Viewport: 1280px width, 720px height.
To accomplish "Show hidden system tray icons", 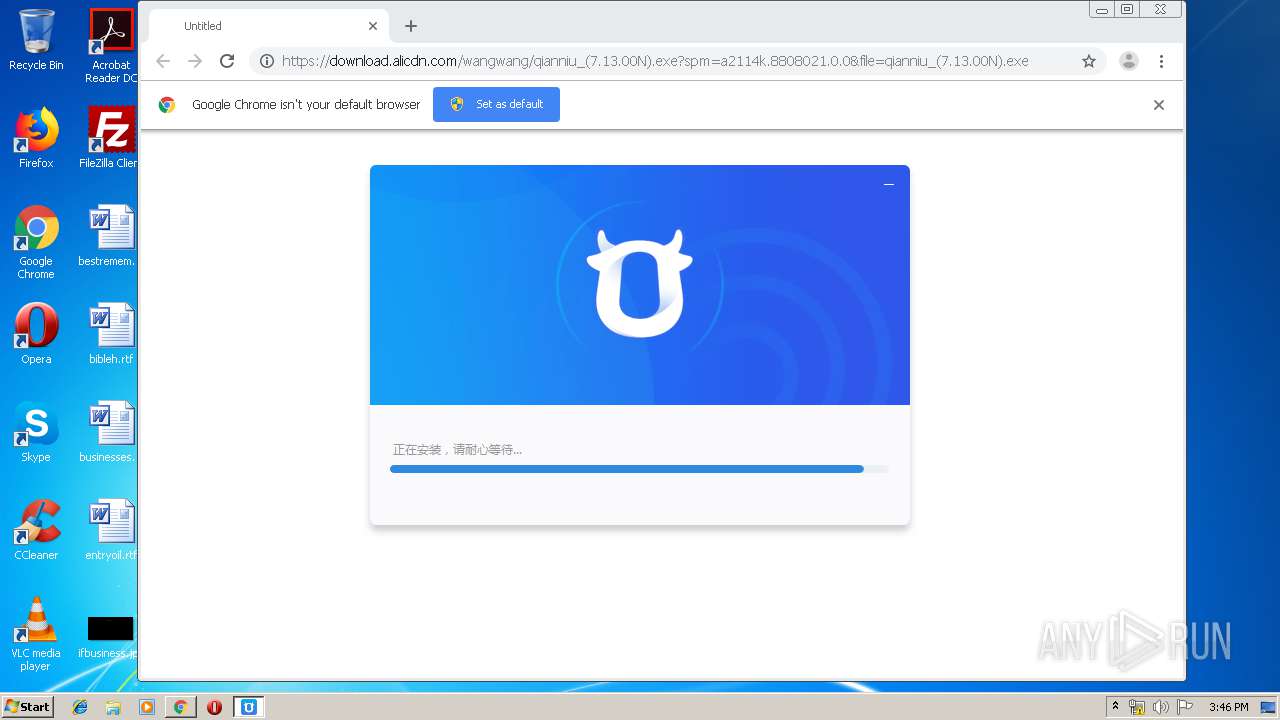I will [1115, 707].
